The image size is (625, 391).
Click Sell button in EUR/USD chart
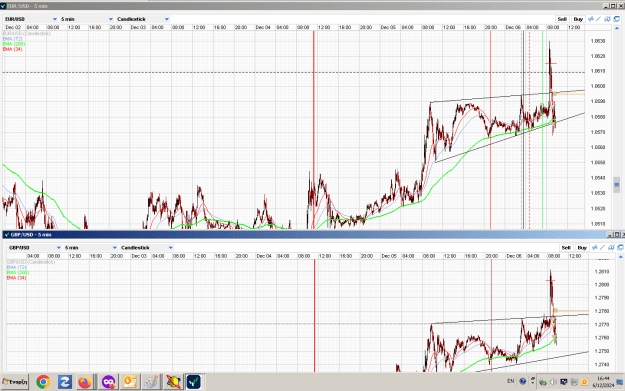[x=562, y=19]
